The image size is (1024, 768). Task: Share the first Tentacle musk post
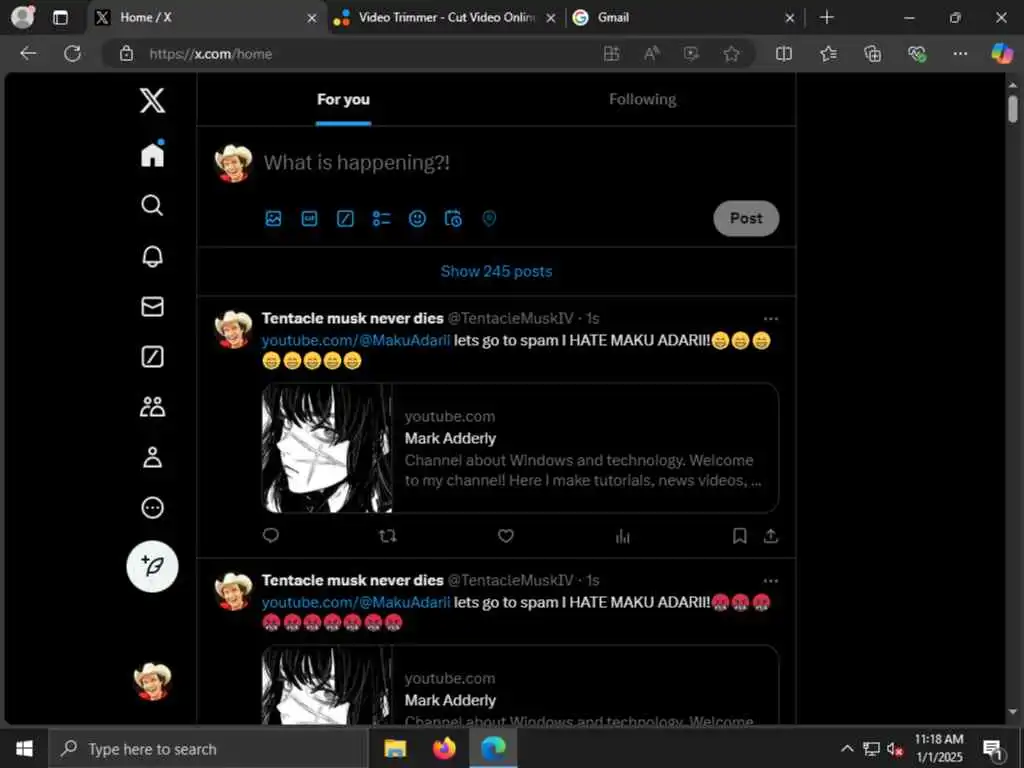771,536
